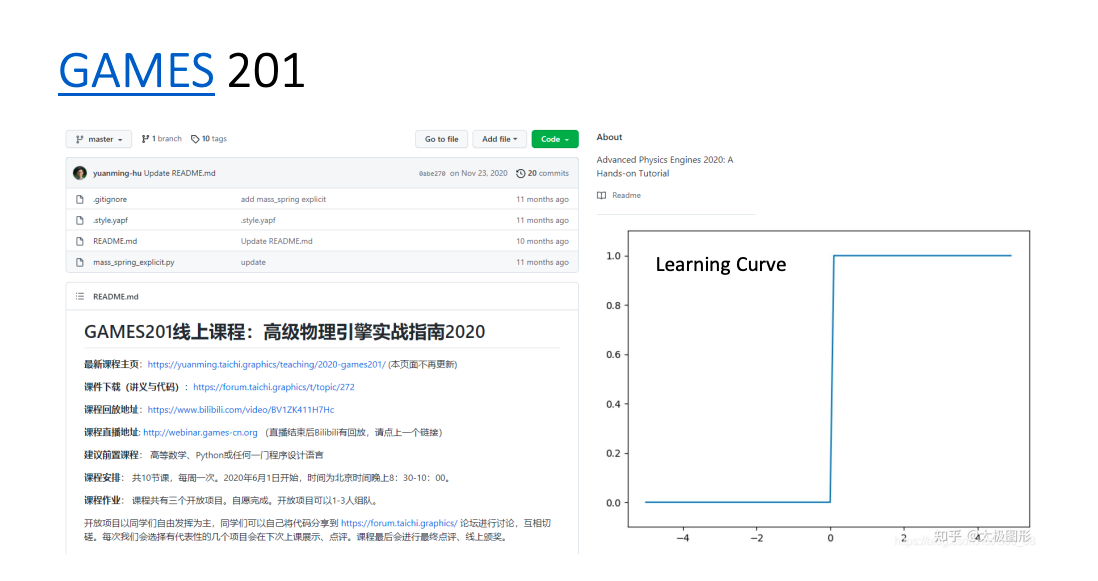The width and height of the screenshot is (1098, 581).
Task: Click the file icon beside .style.yapf
Action: pos(80,220)
